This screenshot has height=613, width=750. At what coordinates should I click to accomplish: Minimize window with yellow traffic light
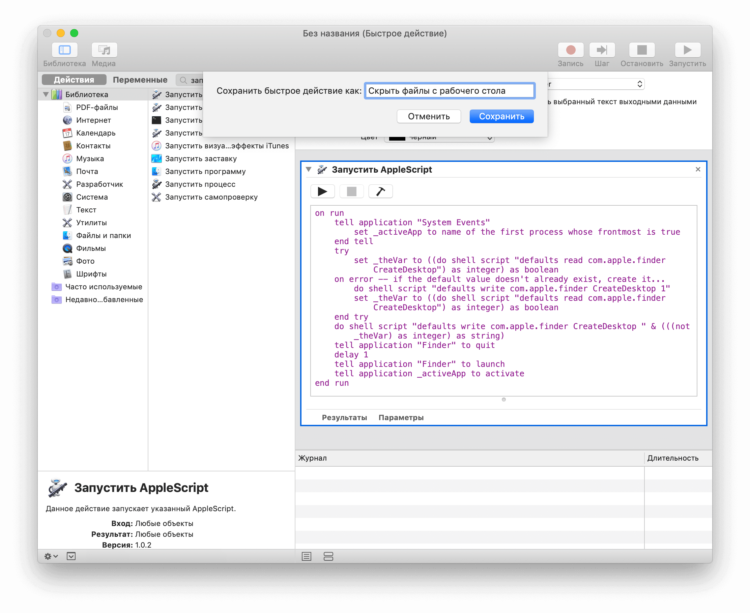coord(61,33)
